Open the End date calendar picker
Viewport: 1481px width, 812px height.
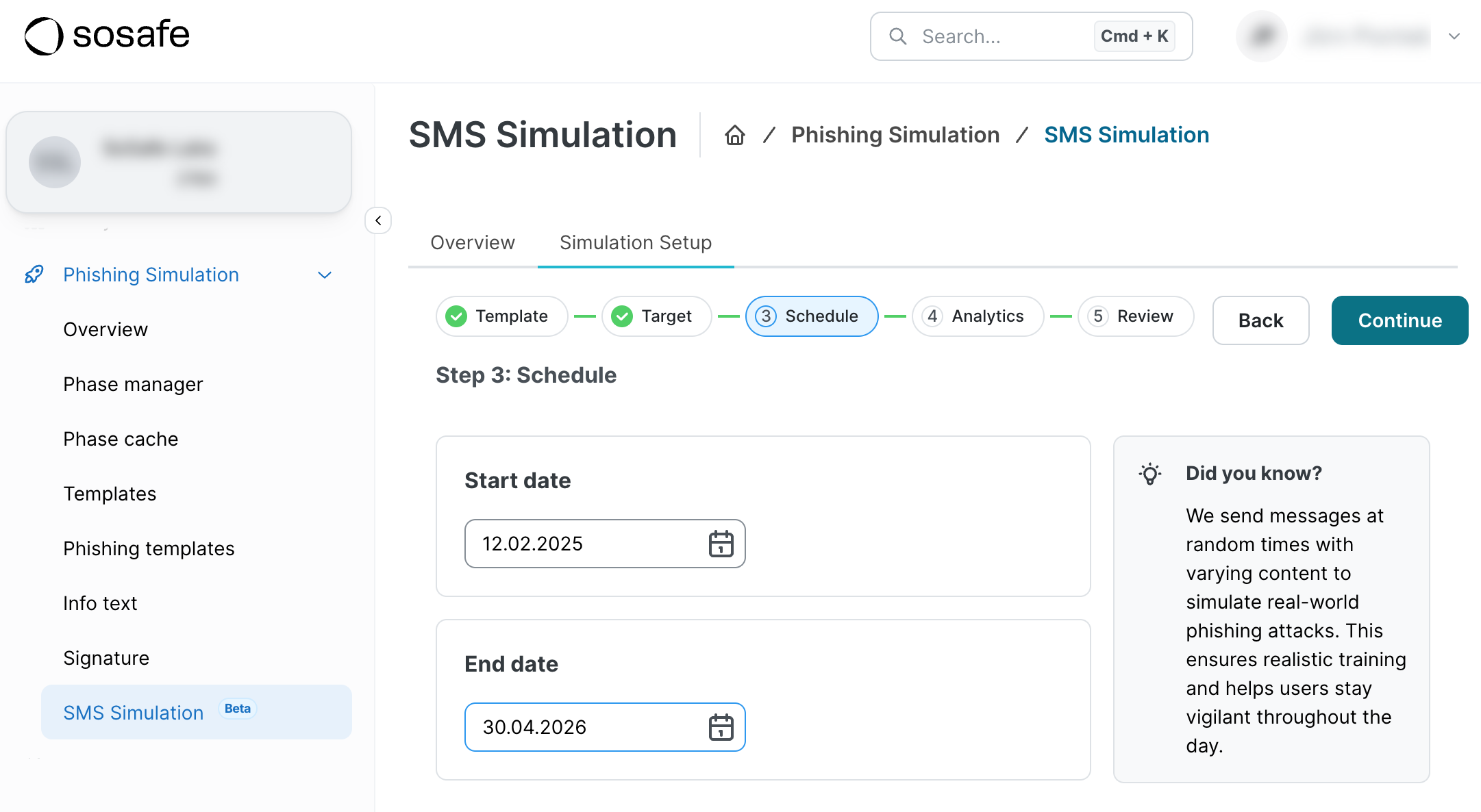(720, 726)
